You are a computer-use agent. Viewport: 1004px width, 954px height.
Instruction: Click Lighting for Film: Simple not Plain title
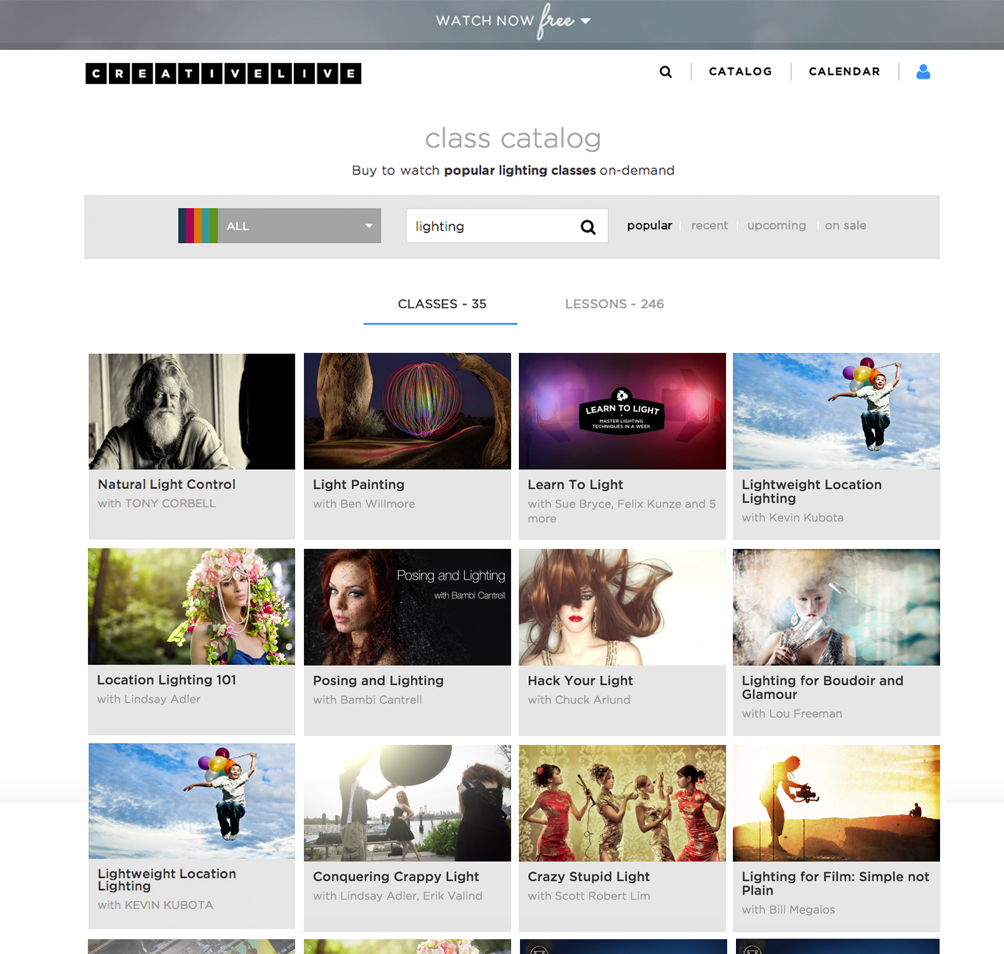click(x=835, y=883)
